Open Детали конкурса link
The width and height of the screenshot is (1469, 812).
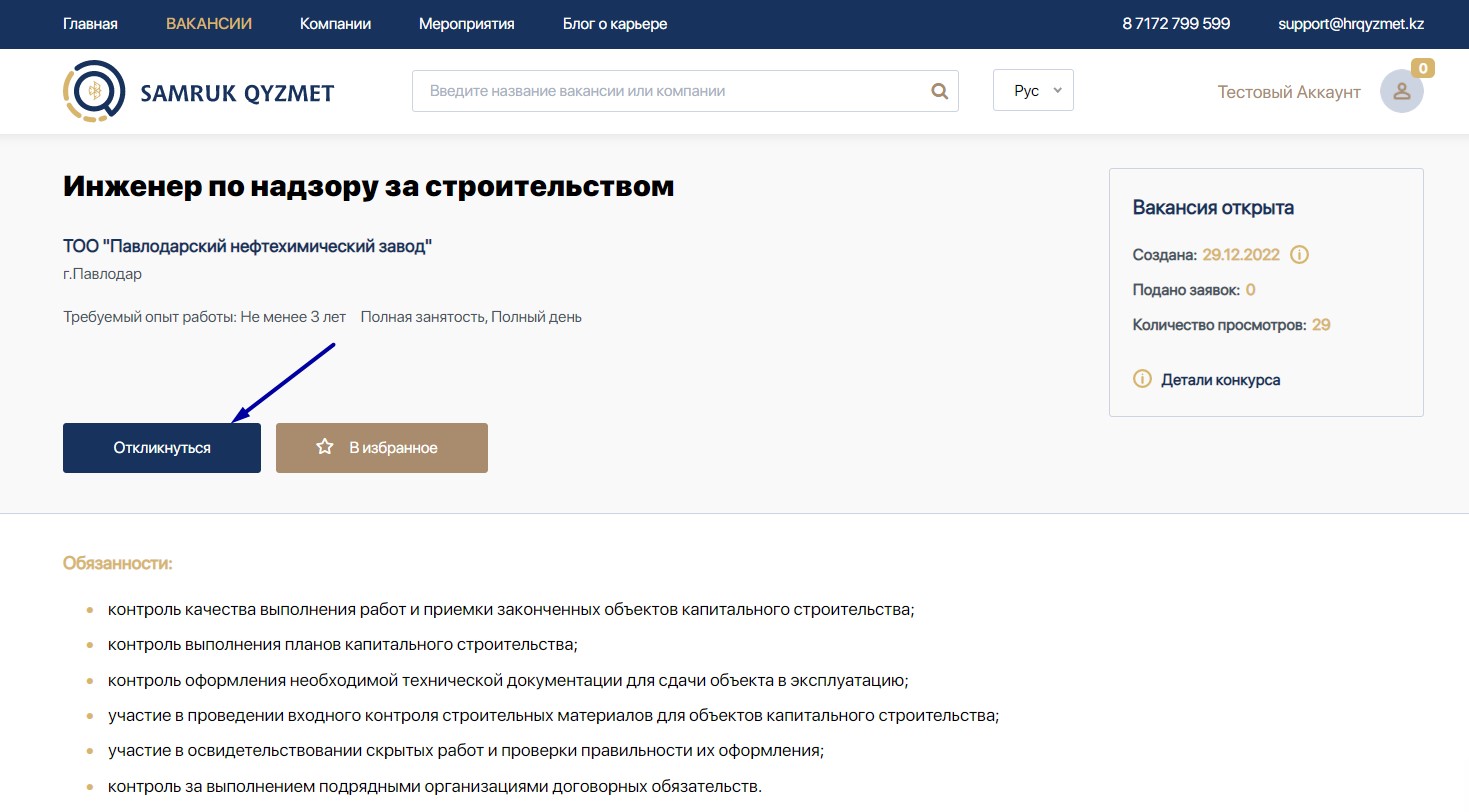pos(1220,380)
